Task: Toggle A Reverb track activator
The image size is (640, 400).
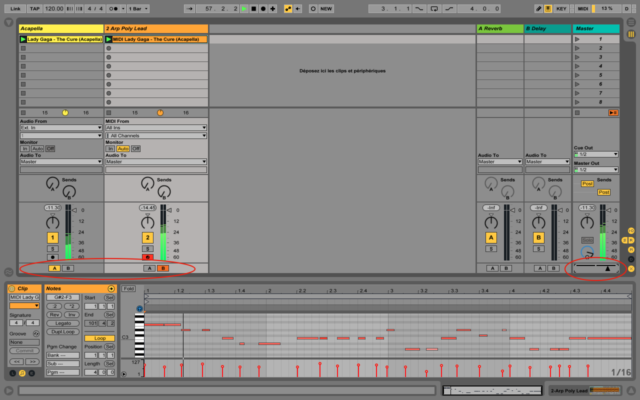Action: tap(491, 238)
